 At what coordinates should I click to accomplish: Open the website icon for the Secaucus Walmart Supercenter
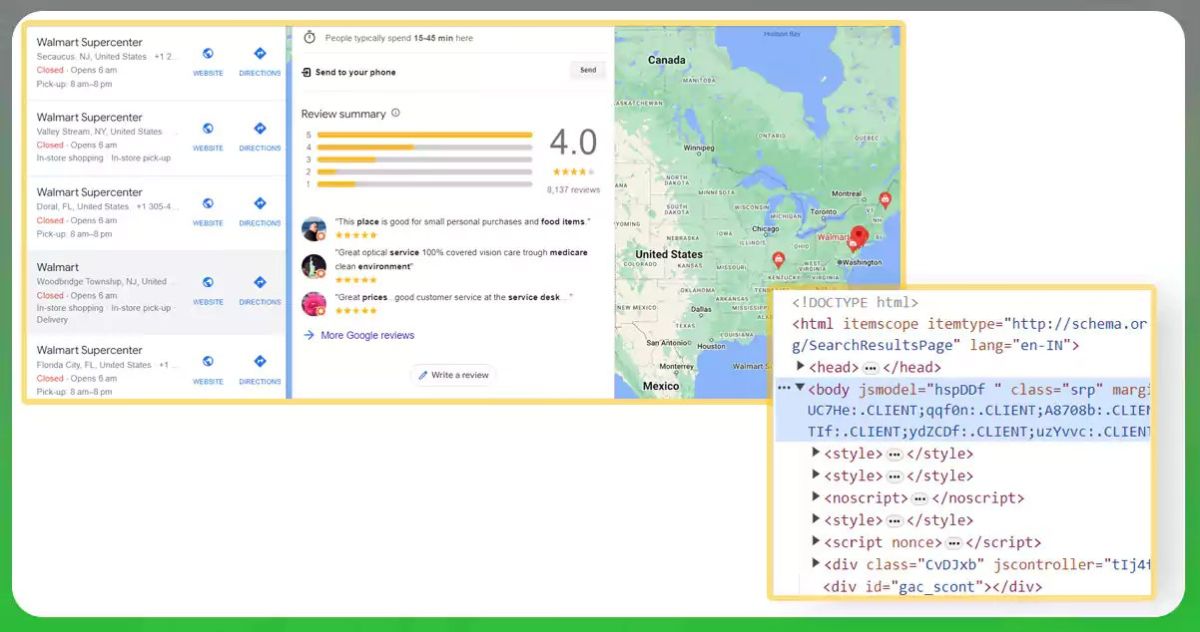pos(208,54)
